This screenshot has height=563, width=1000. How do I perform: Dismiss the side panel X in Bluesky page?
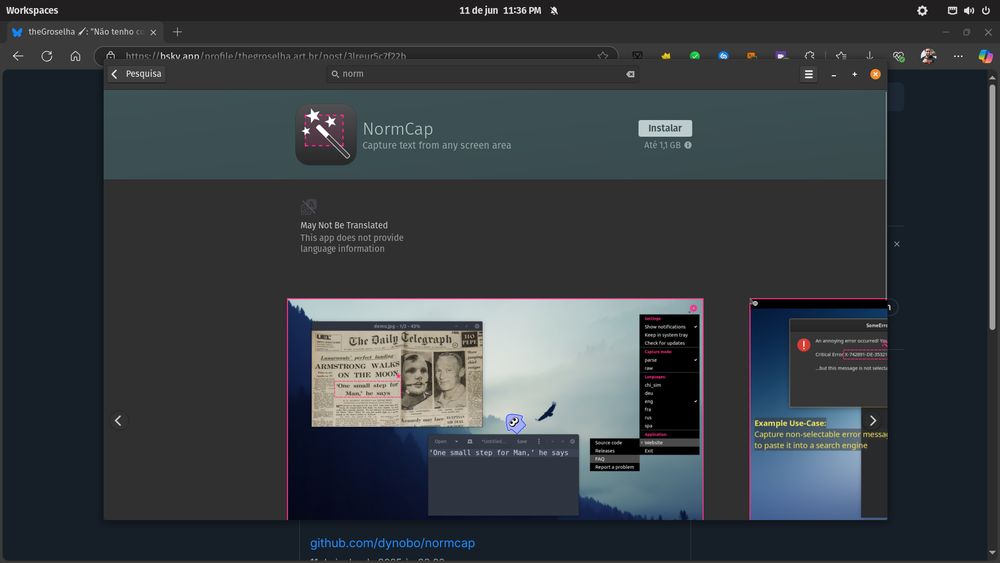tap(897, 244)
